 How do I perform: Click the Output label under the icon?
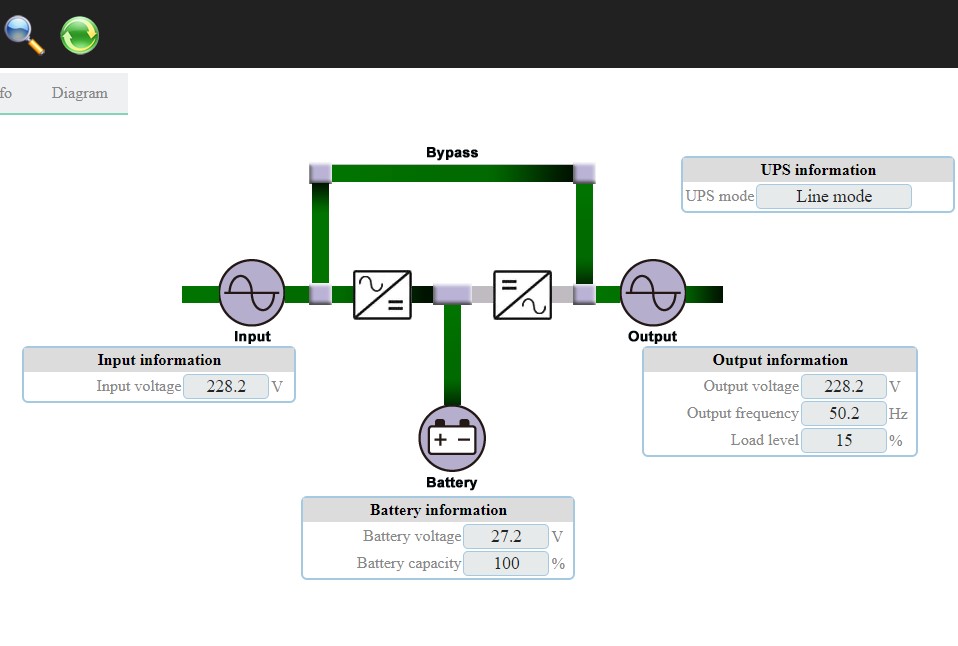[653, 336]
